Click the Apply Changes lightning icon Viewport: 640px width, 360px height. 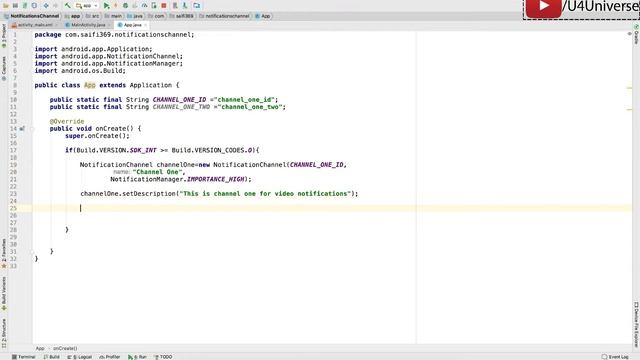click(x=116, y=6)
